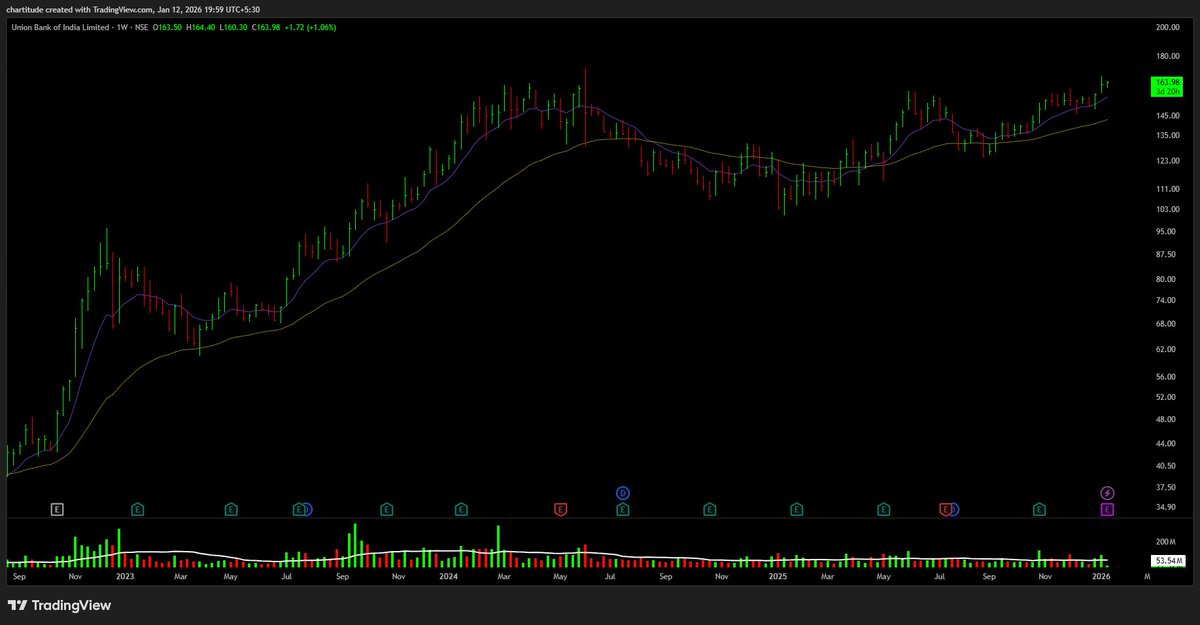Click the high value 'H164.40'
Viewport: 1200px width, 625px height.
coord(202,27)
